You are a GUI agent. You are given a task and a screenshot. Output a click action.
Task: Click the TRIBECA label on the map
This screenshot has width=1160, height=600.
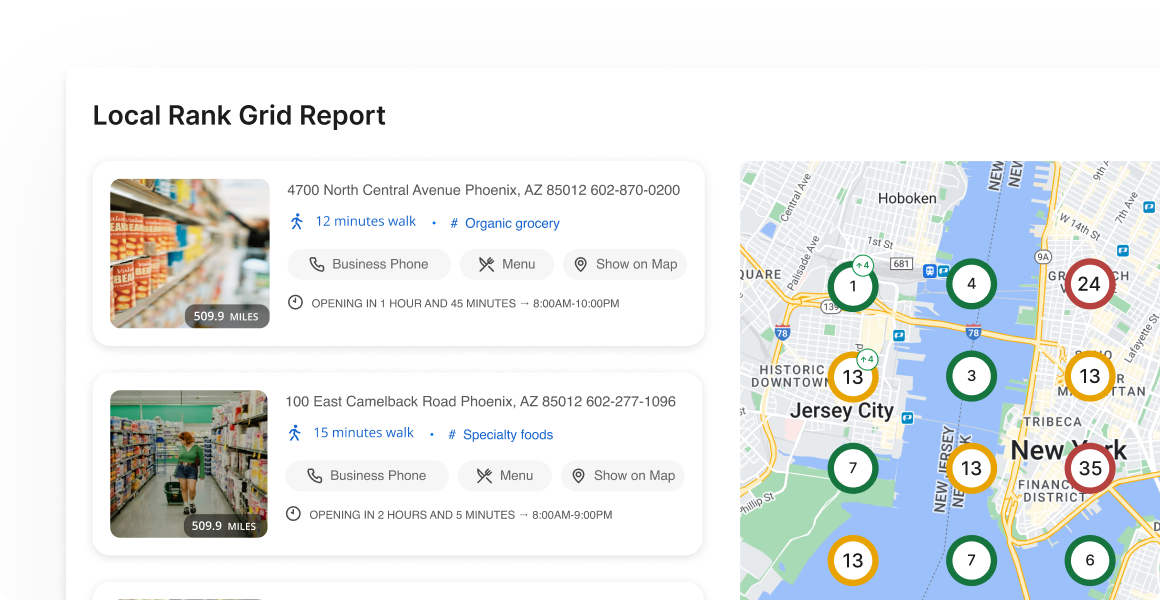[x=1052, y=422]
